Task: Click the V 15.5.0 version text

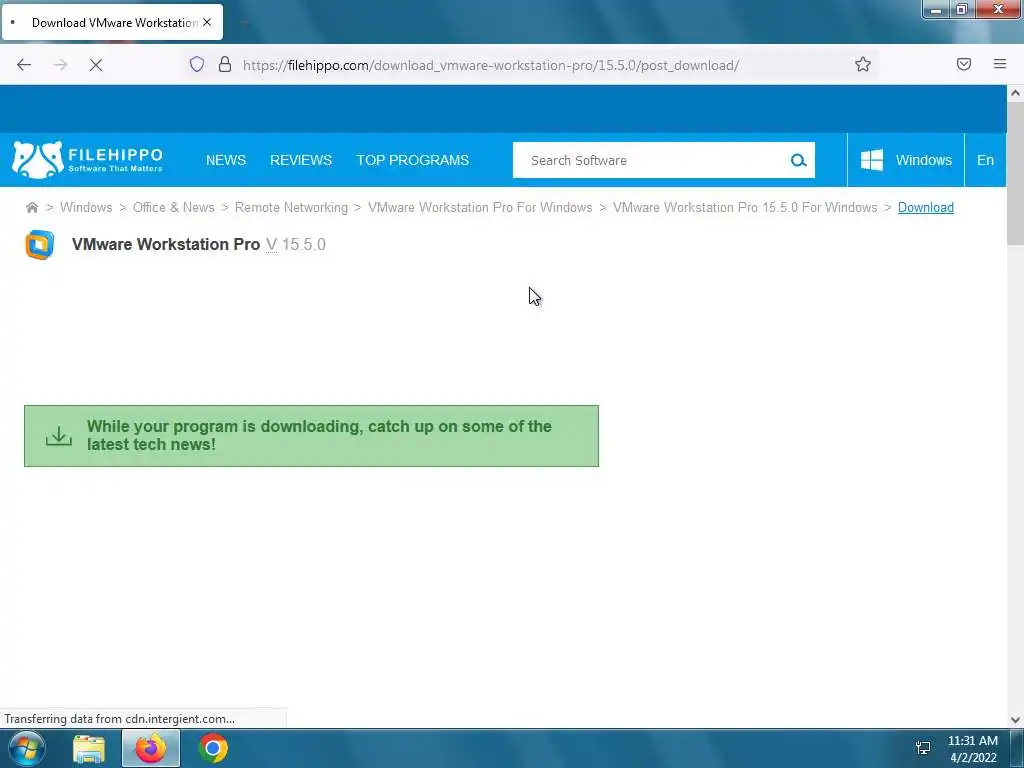Action: pyautogui.click(x=296, y=244)
